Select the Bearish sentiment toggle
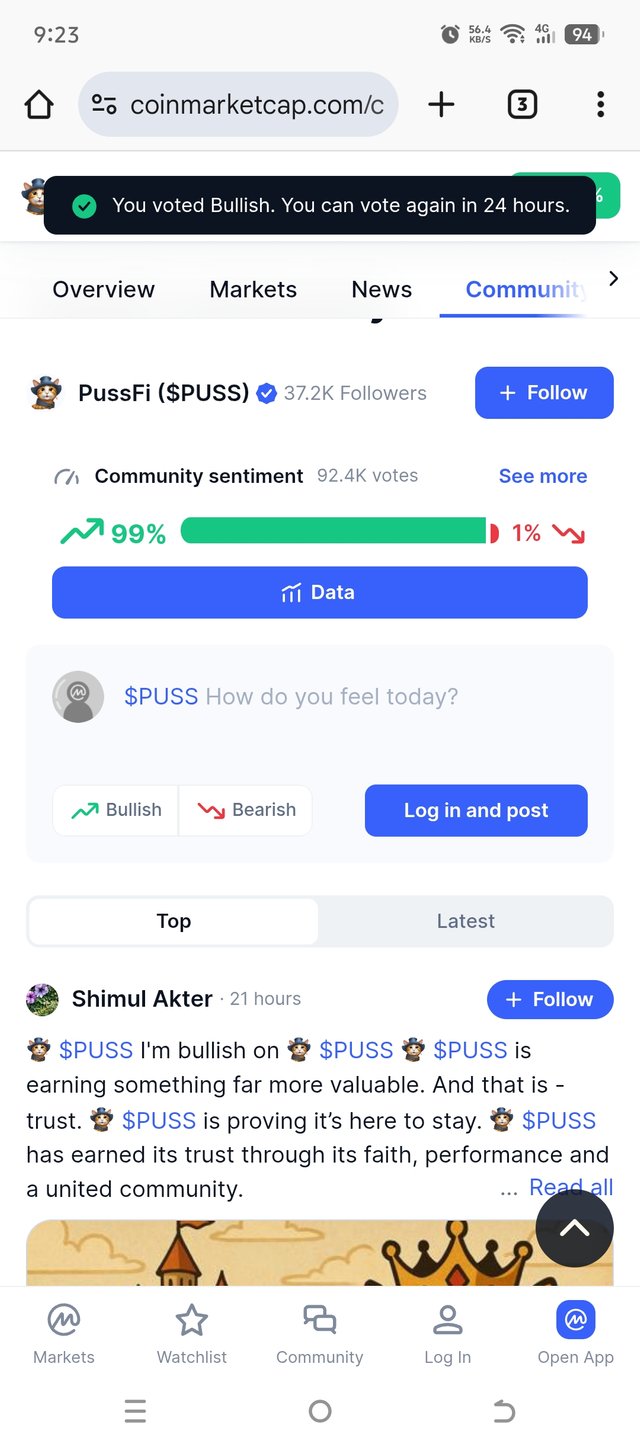 [245, 810]
